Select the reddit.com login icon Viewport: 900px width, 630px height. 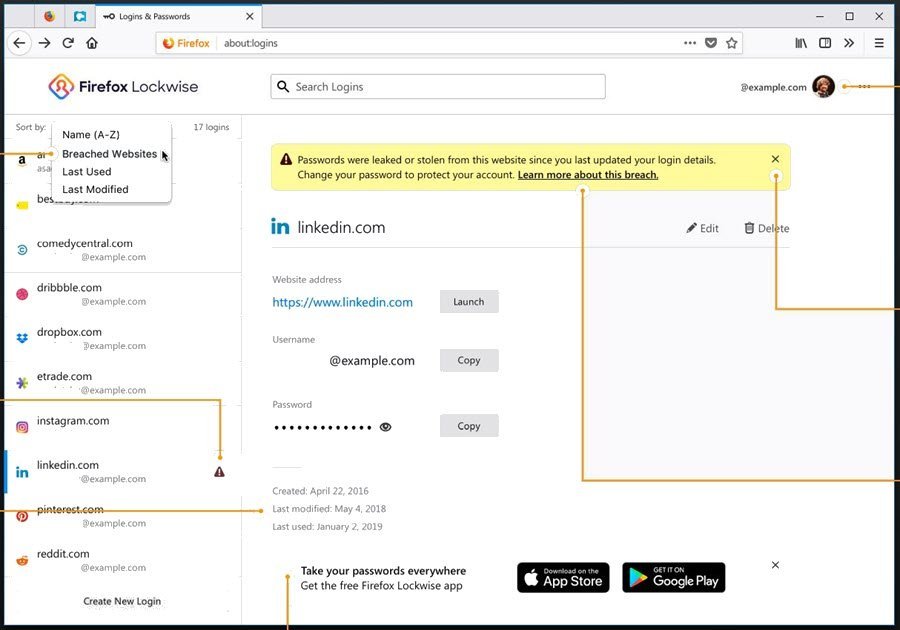(22, 561)
